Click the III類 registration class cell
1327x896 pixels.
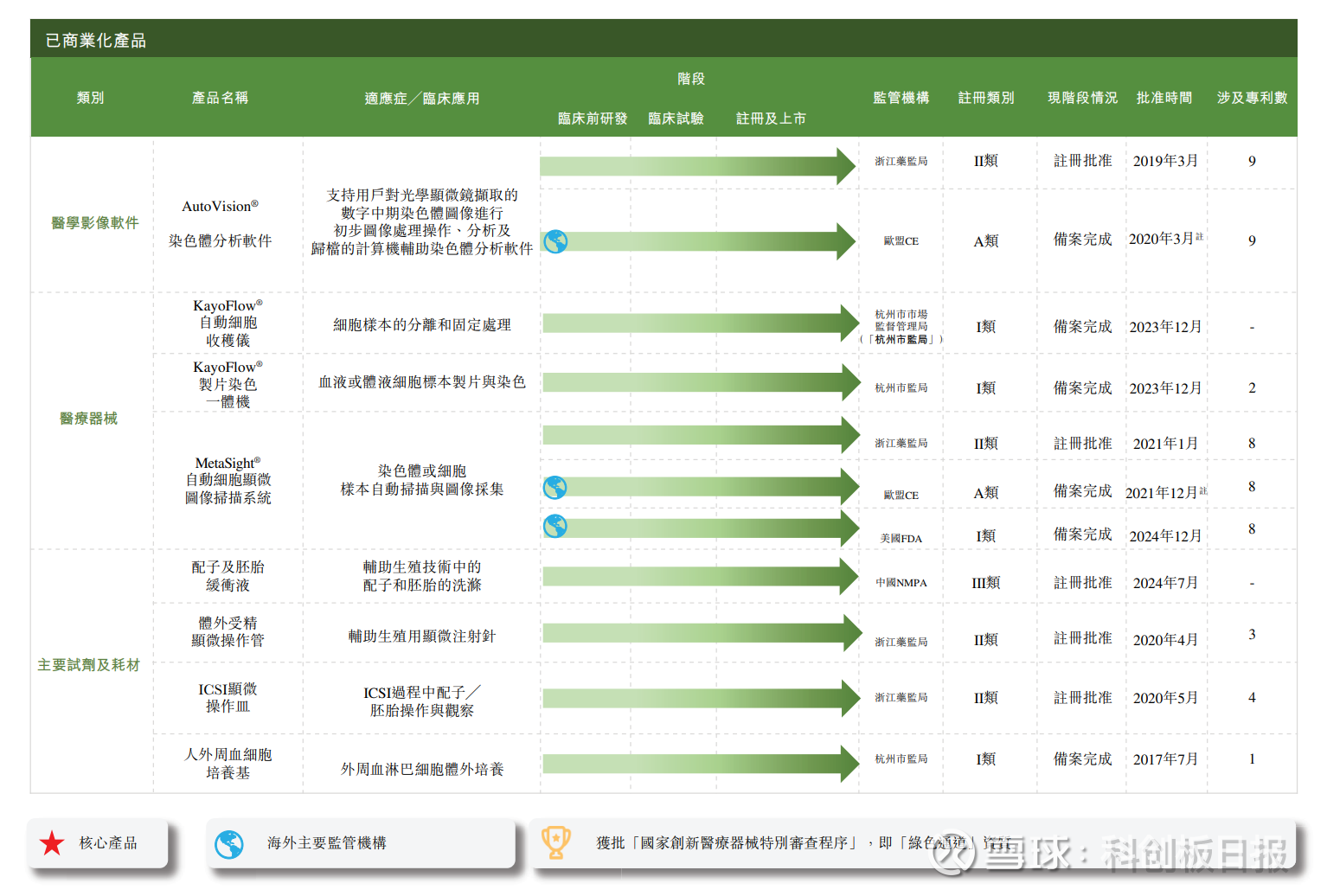click(985, 583)
